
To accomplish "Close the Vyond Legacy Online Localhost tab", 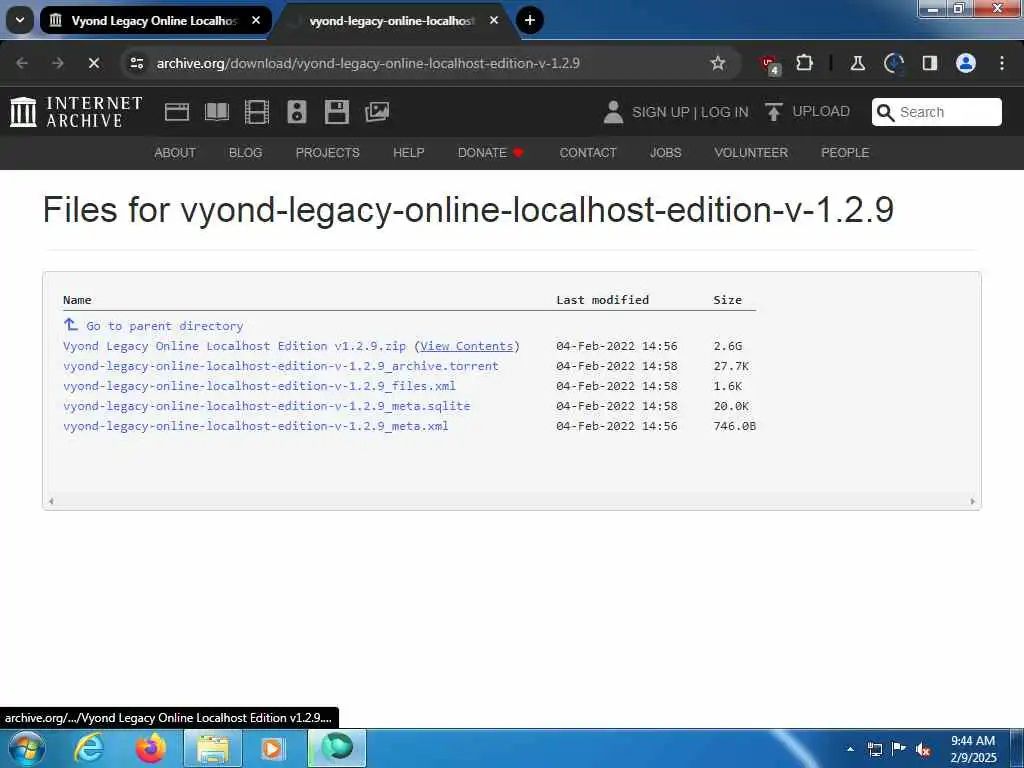I will click(256, 21).
